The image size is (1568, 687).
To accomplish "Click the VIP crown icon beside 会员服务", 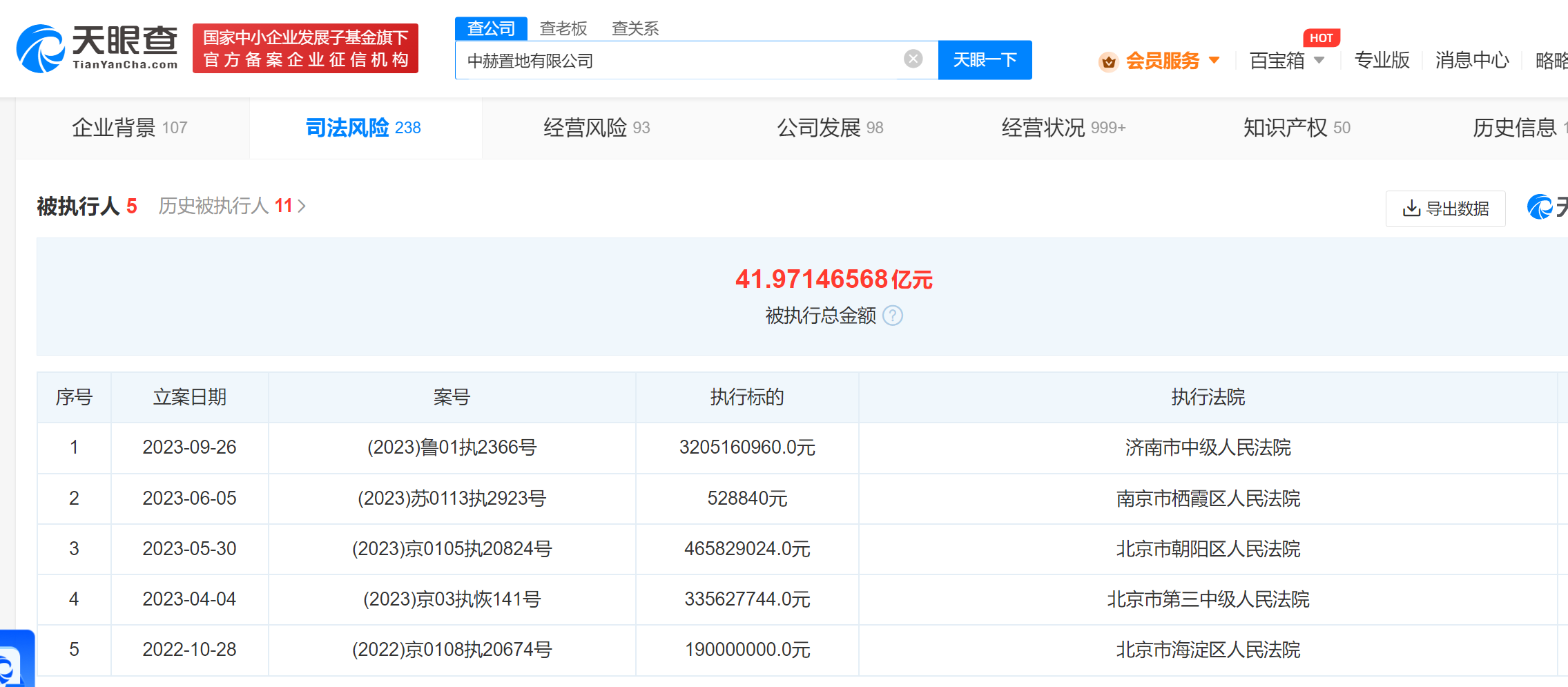I will (1108, 61).
